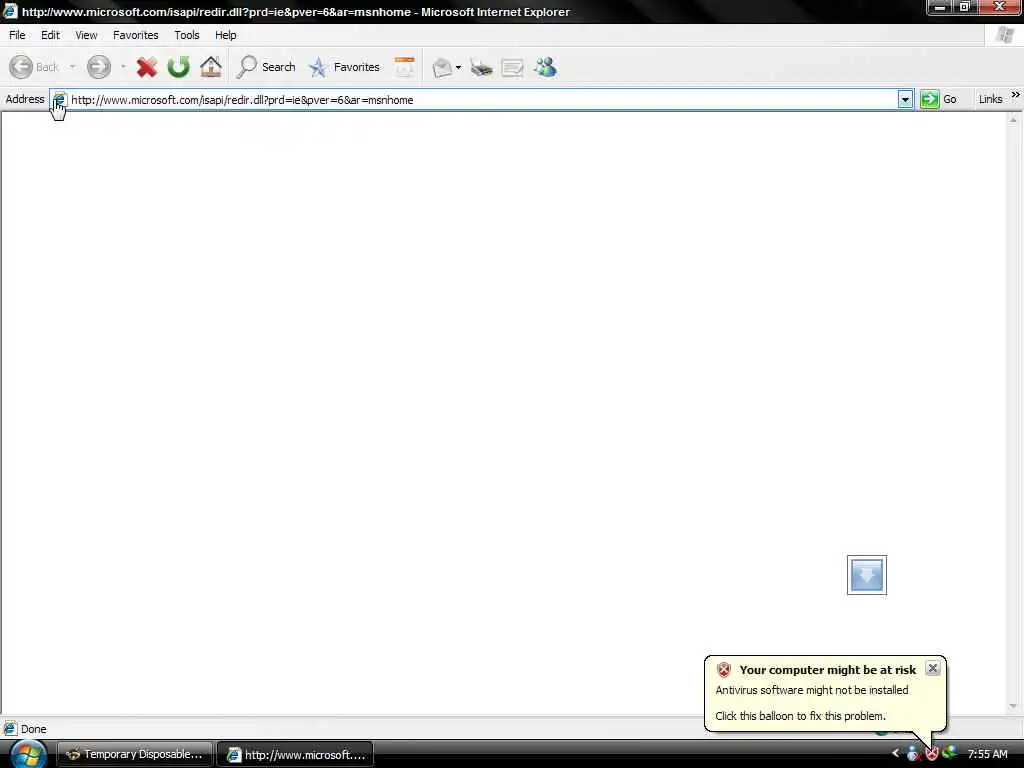
Task: Open the Help menu
Action: (x=225, y=35)
